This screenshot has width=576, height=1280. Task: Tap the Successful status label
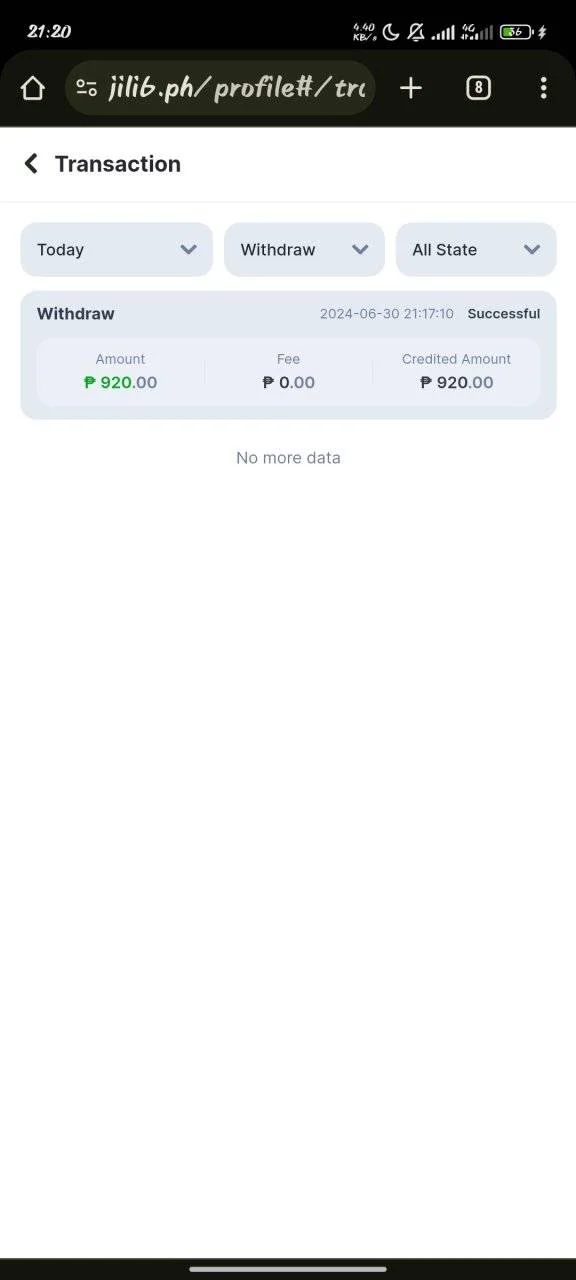coord(504,314)
